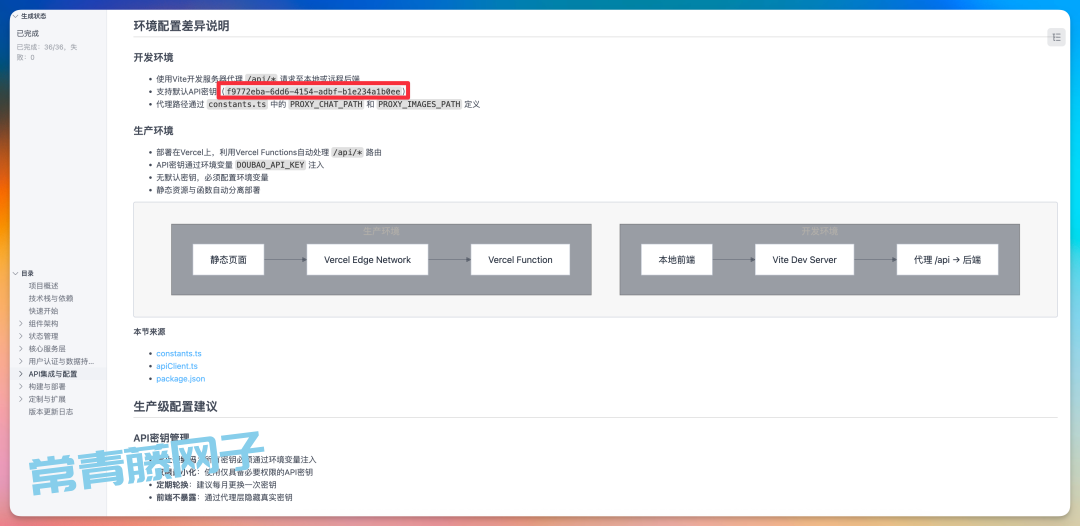The height and width of the screenshot is (526, 1080).
Task: Collapse the 目录 tree section
Action: click(16, 273)
